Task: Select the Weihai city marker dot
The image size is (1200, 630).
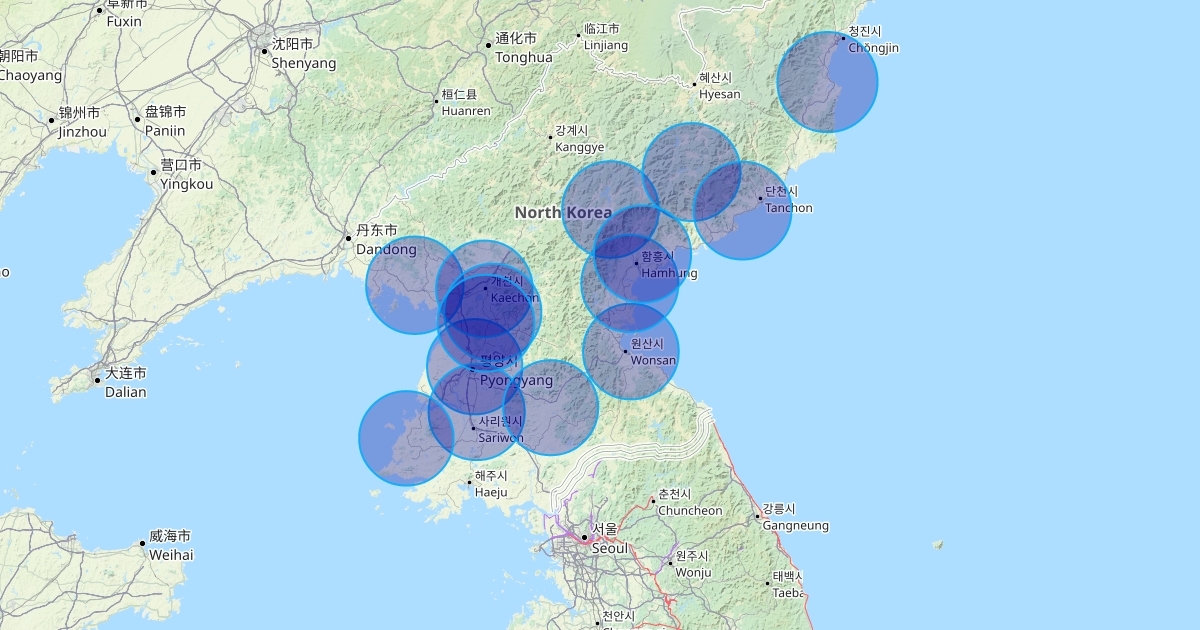Action: [x=142, y=544]
